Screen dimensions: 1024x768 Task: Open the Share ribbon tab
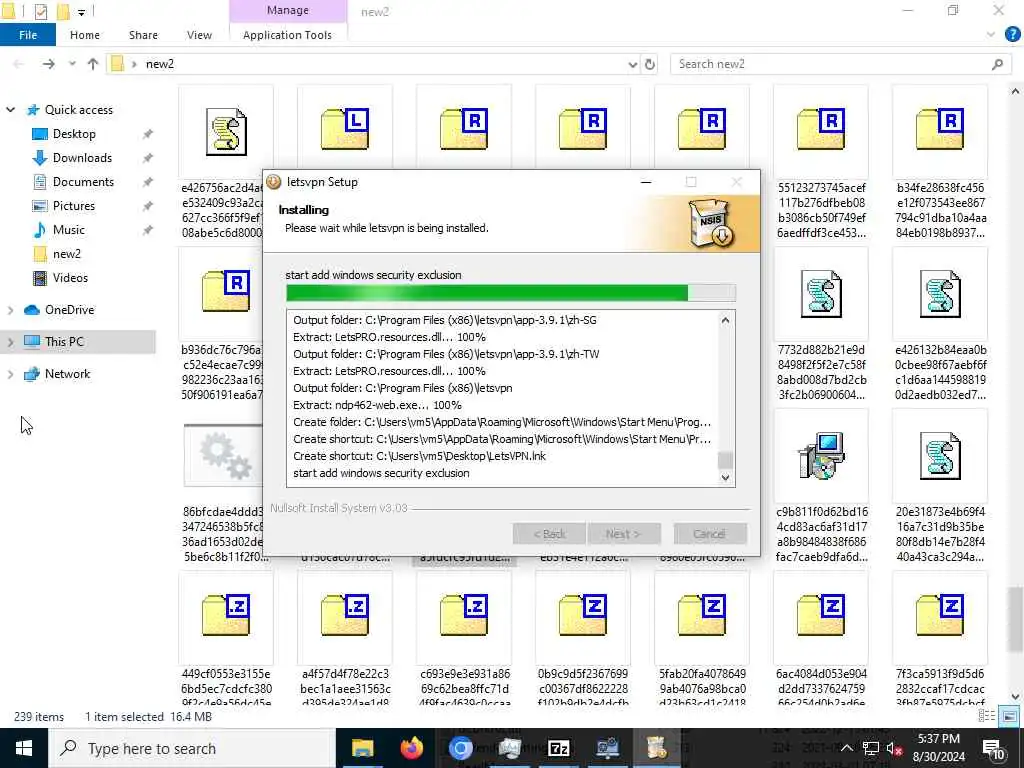[x=143, y=35]
